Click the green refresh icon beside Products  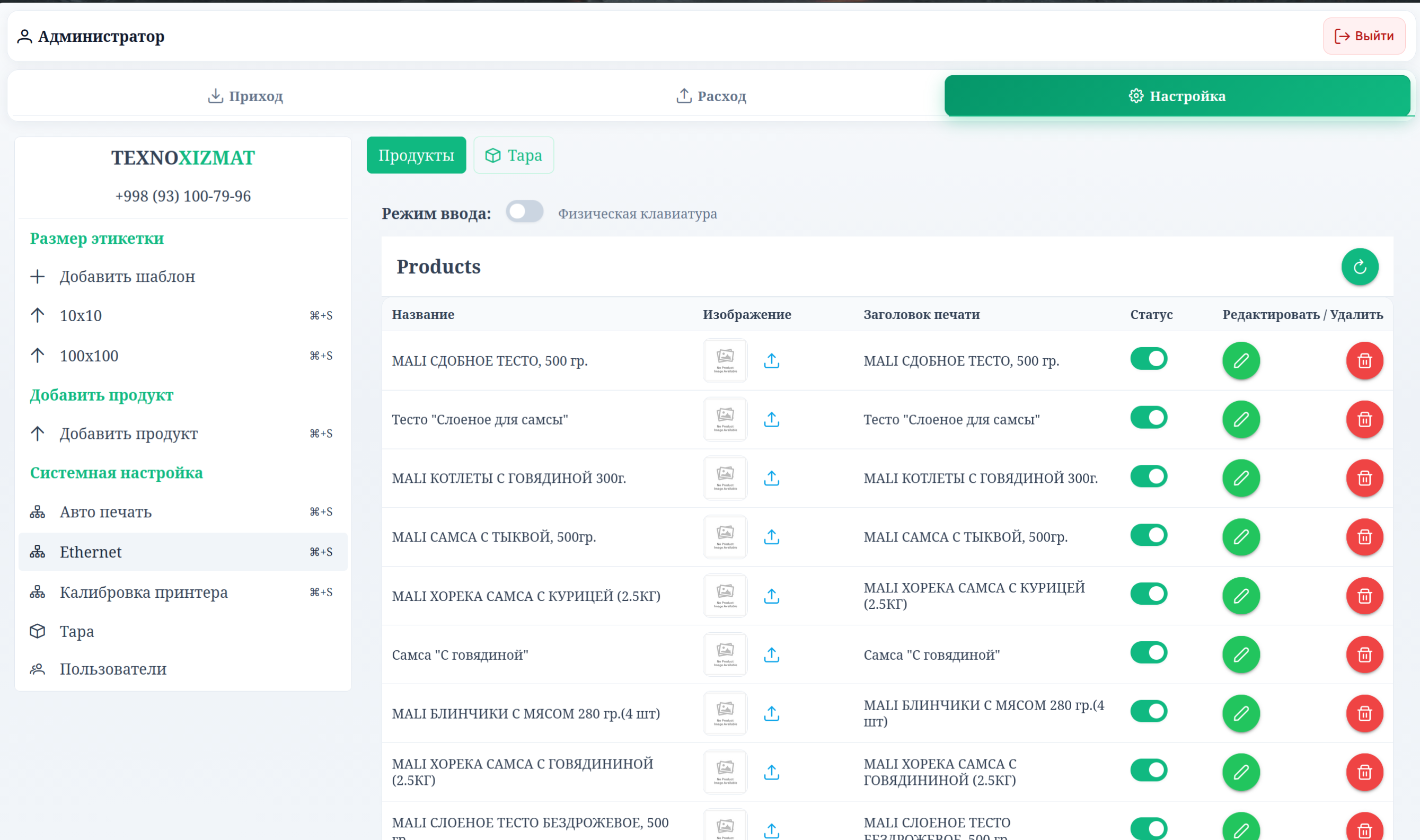1360,267
